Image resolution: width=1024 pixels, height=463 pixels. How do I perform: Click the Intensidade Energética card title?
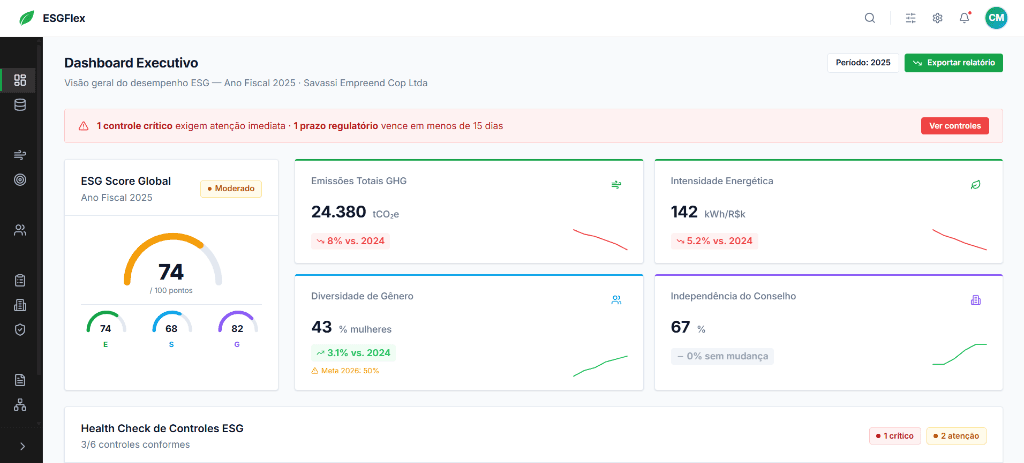722,181
